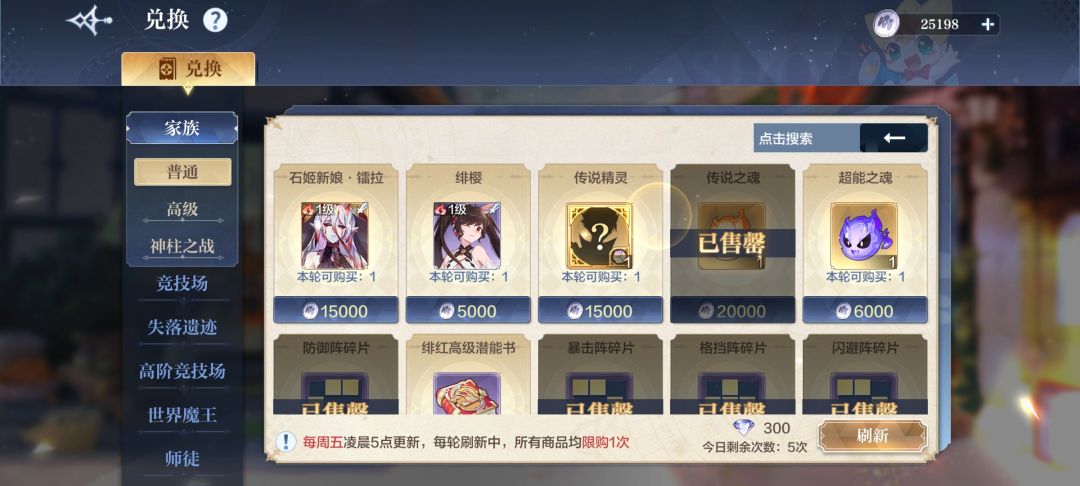The image size is (1080, 486).
Task: Open the 传说精灵 mystery icon
Action: (x=599, y=235)
